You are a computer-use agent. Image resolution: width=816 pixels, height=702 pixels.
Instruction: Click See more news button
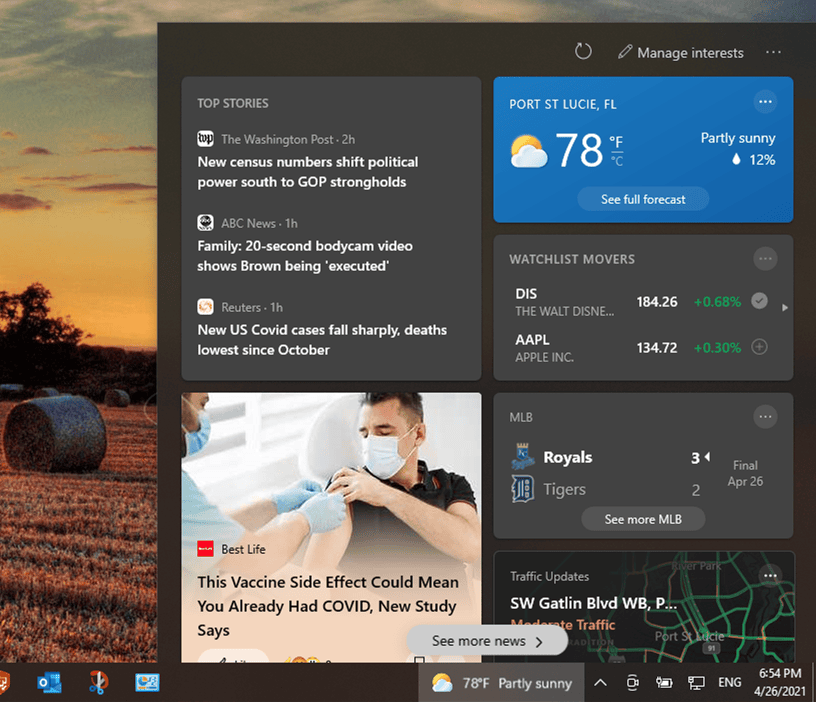pyautogui.click(x=487, y=641)
